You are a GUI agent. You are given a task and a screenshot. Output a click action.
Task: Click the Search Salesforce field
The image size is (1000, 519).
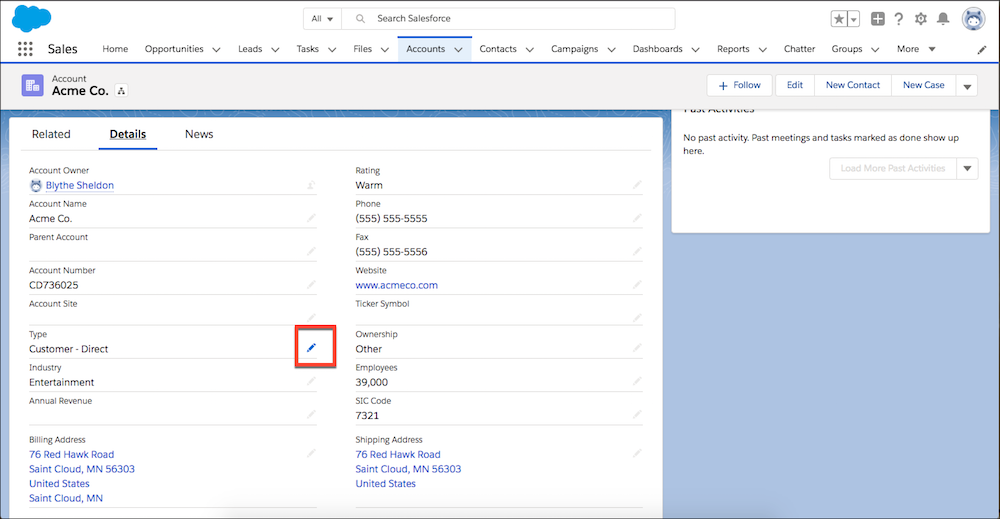coord(508,18)
